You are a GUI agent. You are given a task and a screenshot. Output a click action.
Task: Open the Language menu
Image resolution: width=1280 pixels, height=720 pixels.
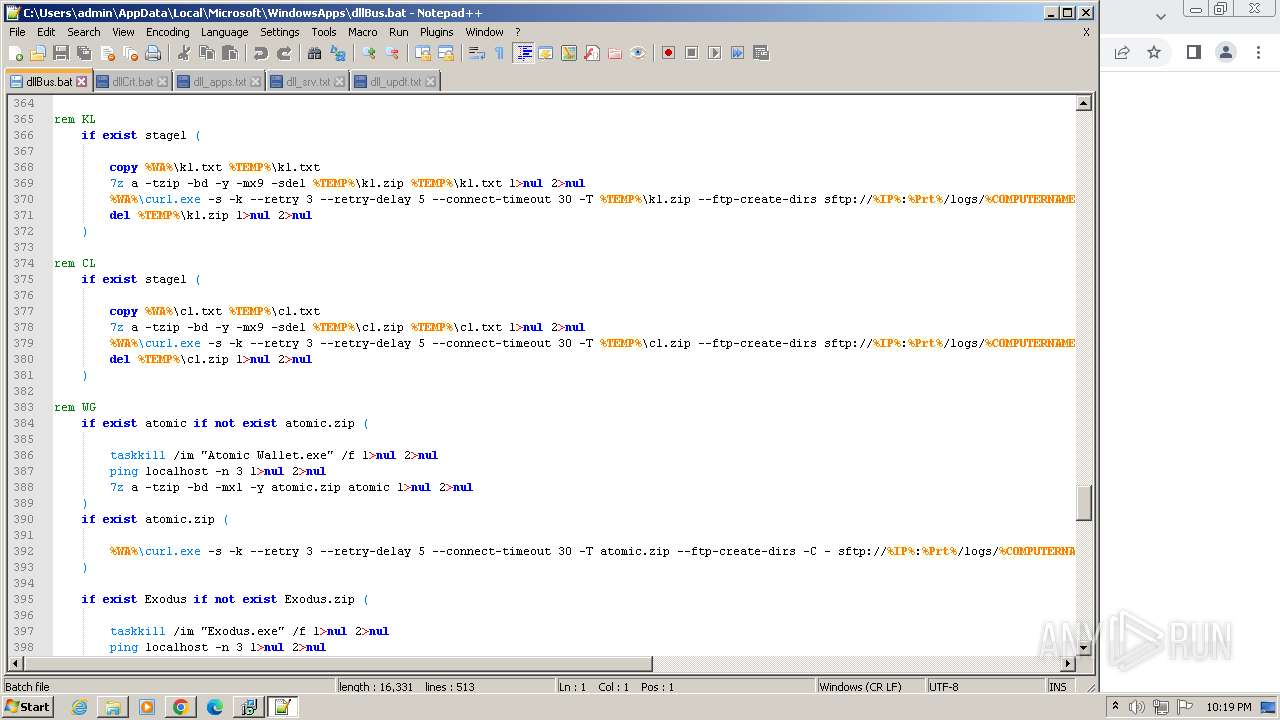point(224,32)
